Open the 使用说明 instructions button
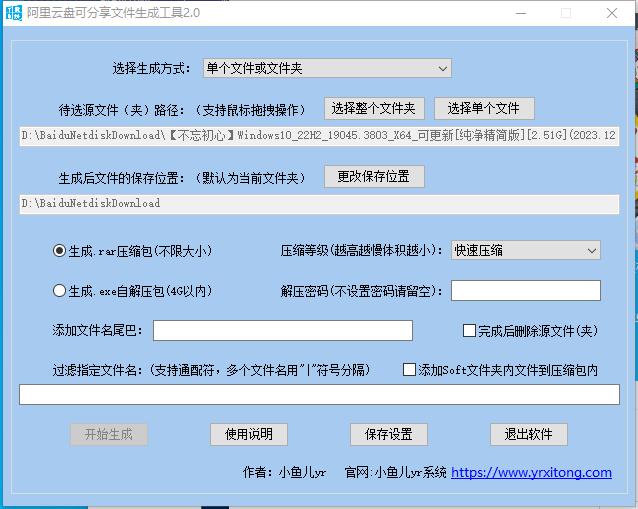 [x=249, y=434]
